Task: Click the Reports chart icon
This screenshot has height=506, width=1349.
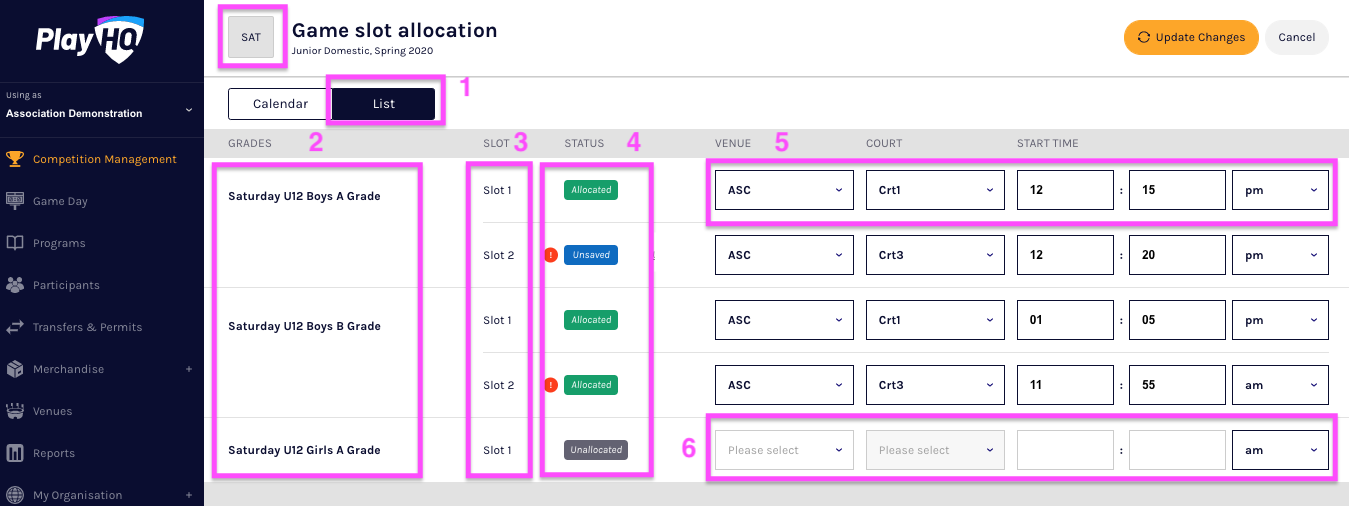Action: pyautogui.click(x=15, y=453)
